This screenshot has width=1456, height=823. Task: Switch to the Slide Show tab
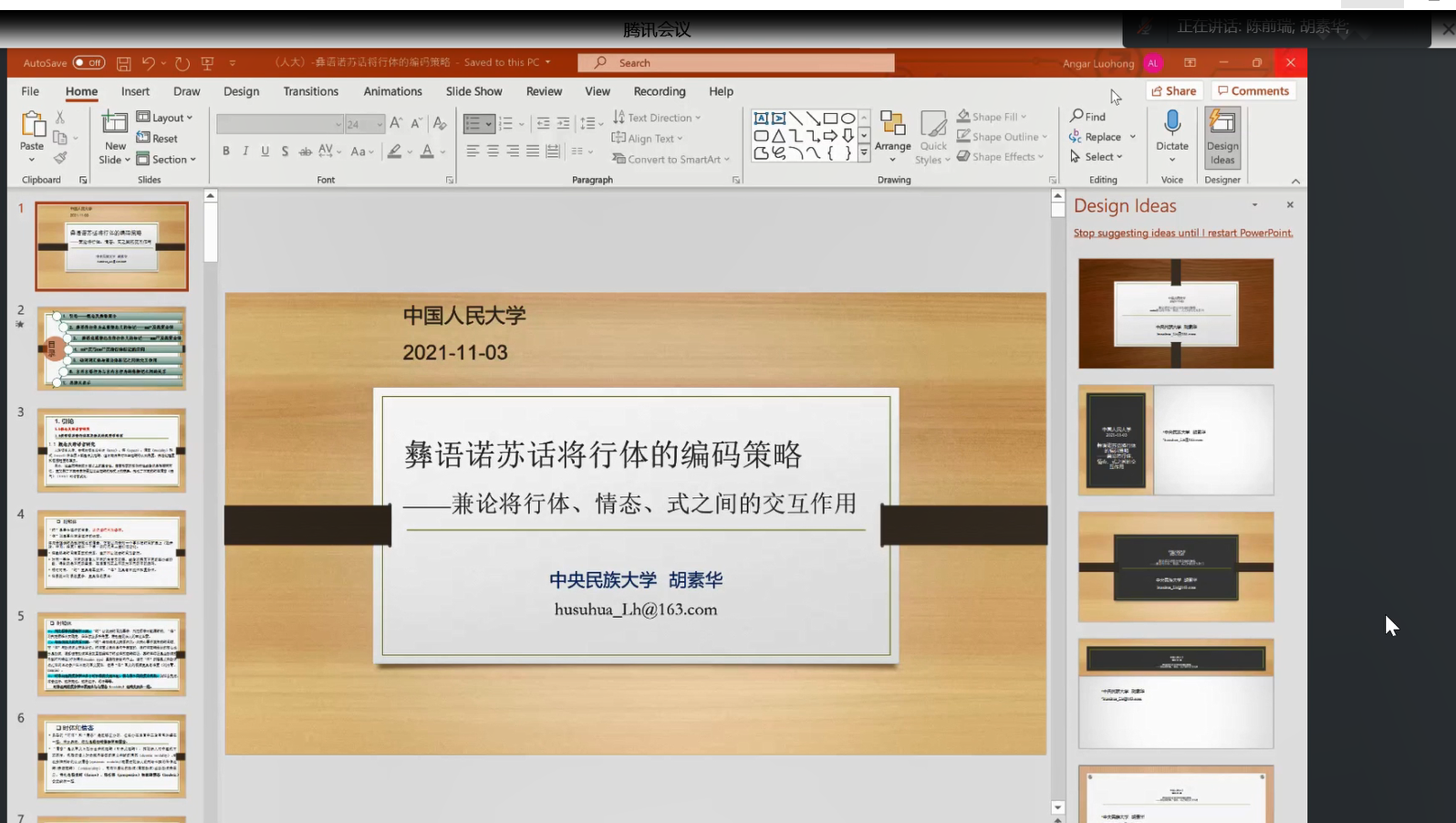point(473,91)
